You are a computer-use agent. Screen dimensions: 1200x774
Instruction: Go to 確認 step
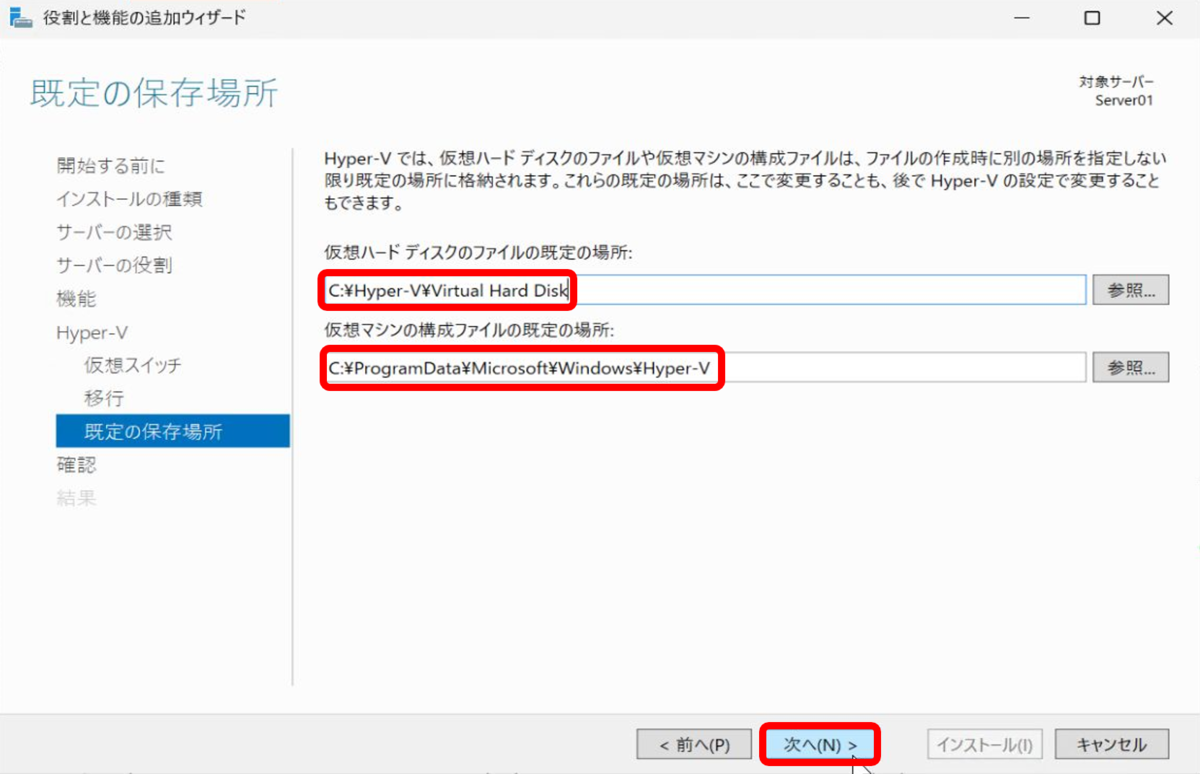tap(77, 464)
